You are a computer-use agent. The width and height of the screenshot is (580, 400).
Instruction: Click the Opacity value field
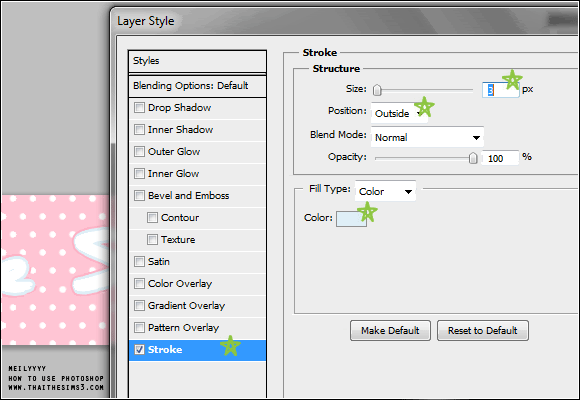pyautogui.click(x=500, y=158)
